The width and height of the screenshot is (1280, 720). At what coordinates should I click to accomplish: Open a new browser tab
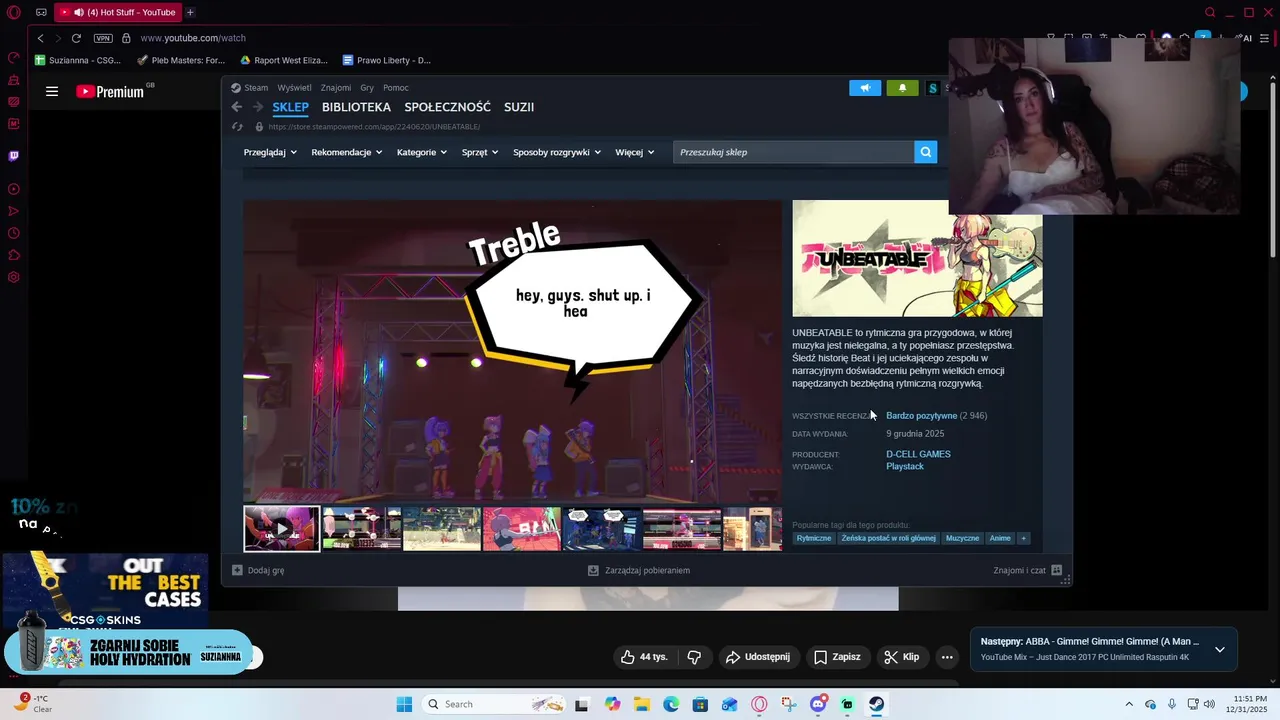coord(190,12)
